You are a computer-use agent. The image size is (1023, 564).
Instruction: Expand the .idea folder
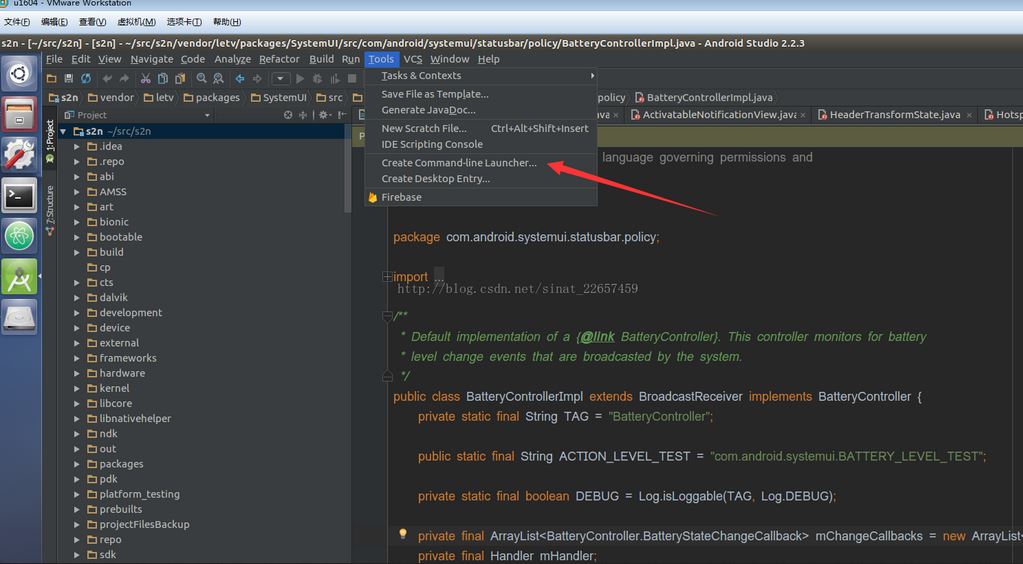point(77,146)
